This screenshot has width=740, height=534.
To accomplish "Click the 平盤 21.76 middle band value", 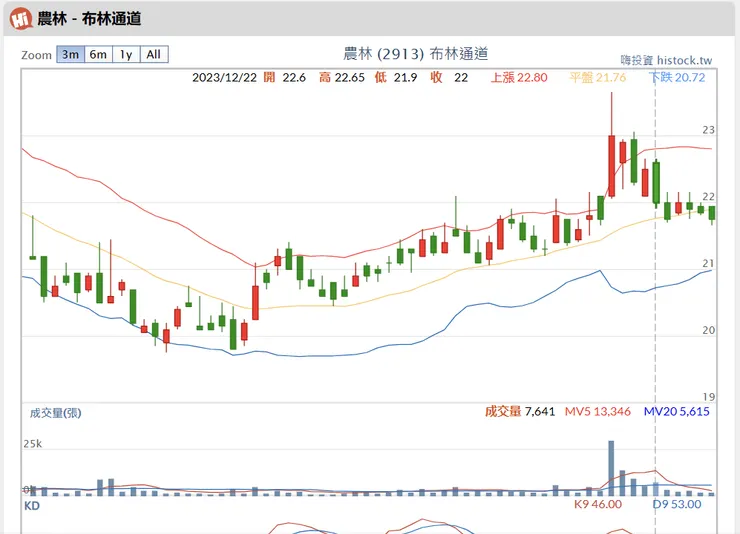I will [597, 77].
